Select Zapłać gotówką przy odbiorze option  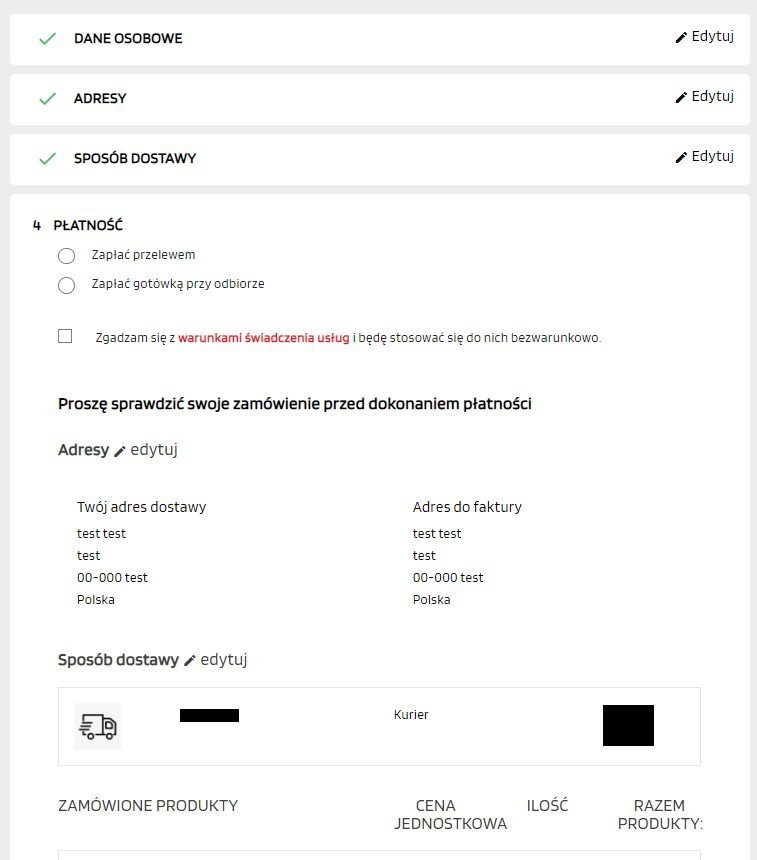point(67,285)
